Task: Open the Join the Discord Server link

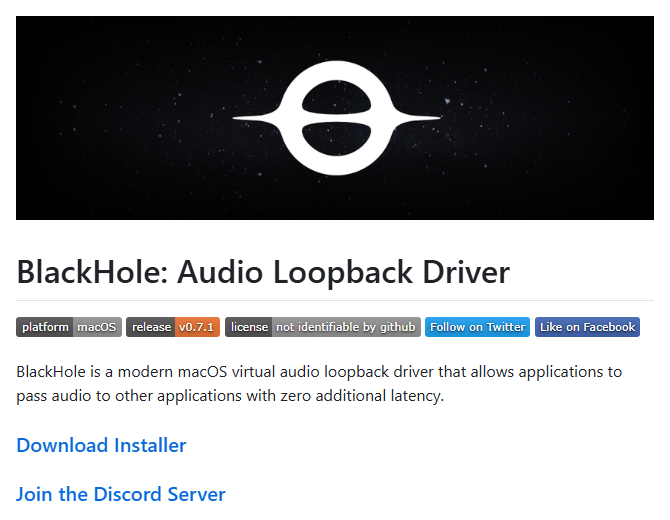Action: tap(120, 494)
